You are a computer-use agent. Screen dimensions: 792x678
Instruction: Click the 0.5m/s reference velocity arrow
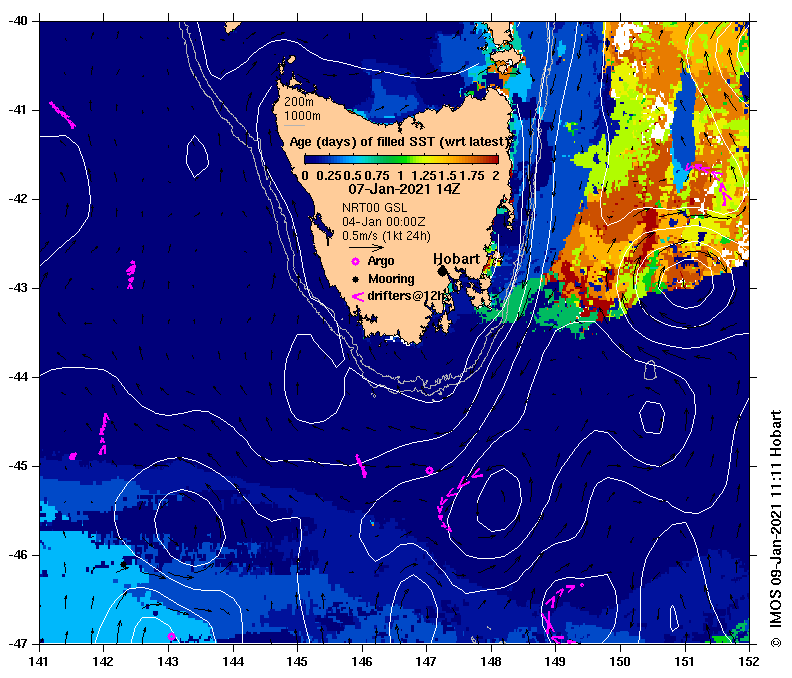click(x=367, y=248)
